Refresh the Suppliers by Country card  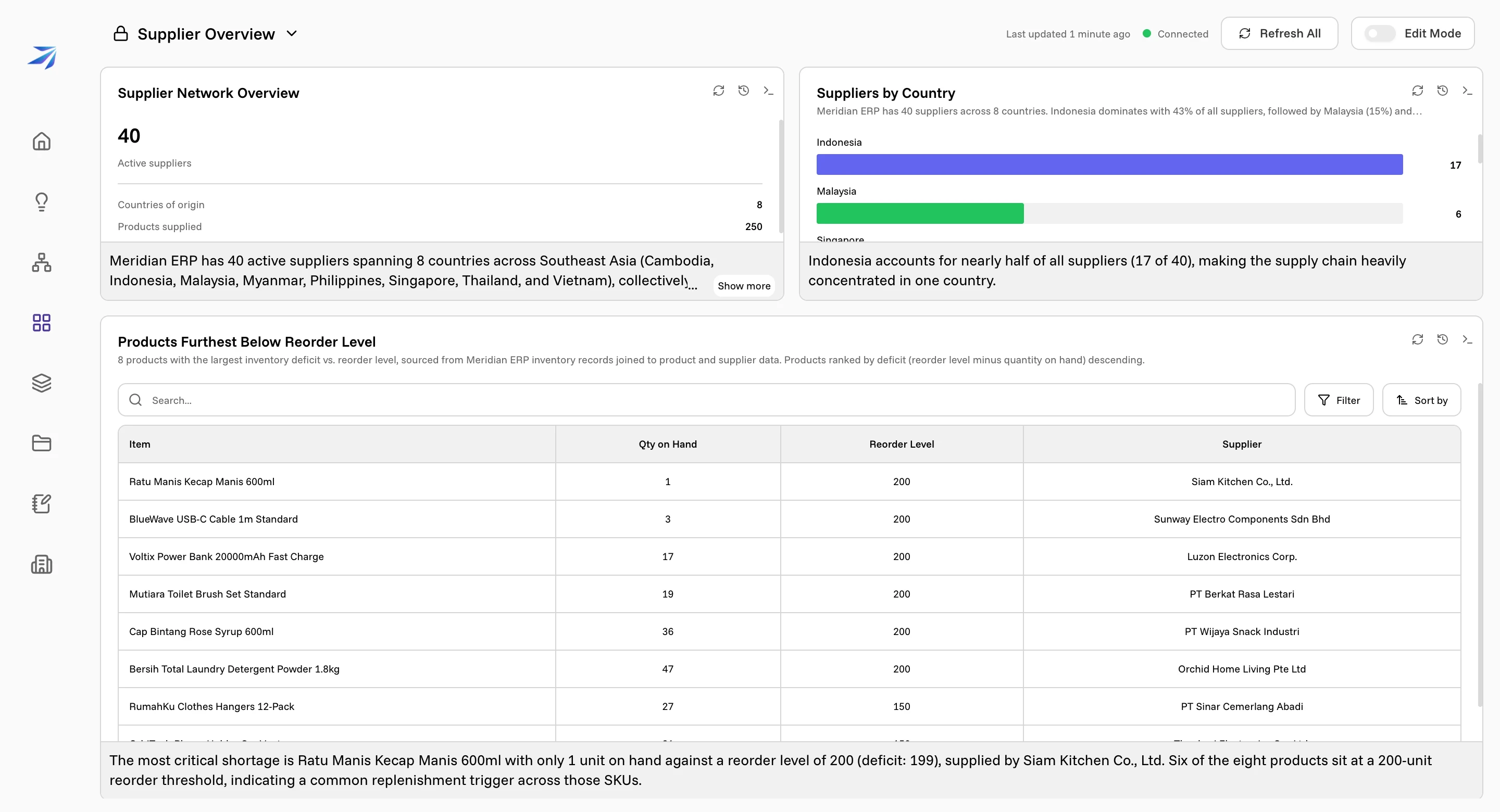(1417, 91)
